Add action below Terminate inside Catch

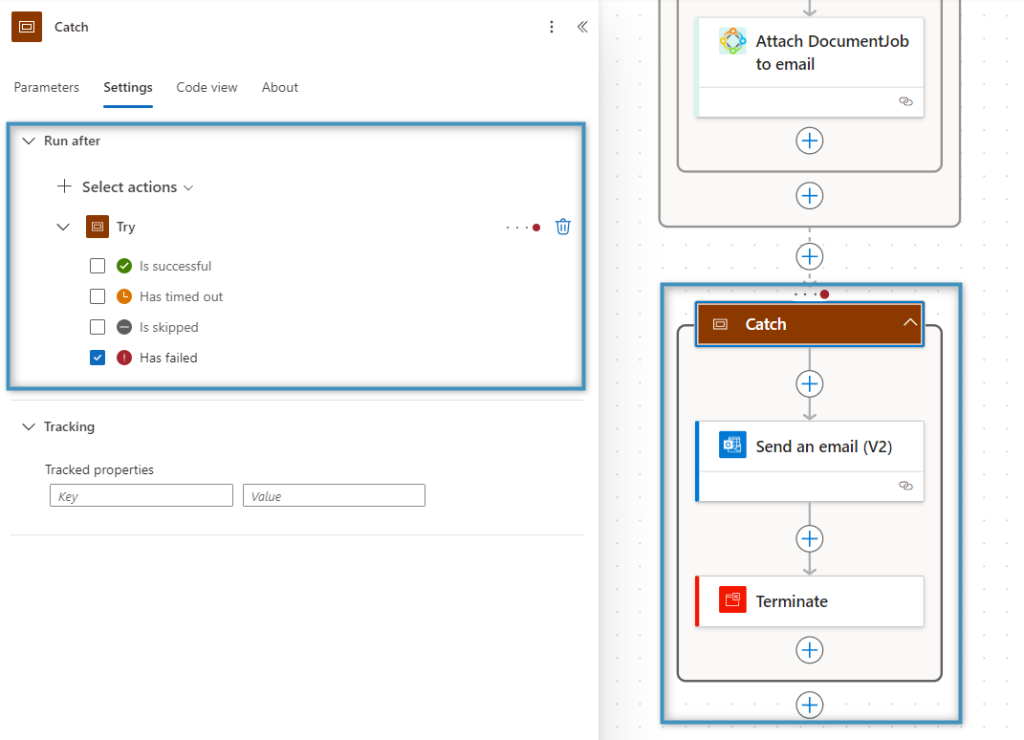click(809, 650)
